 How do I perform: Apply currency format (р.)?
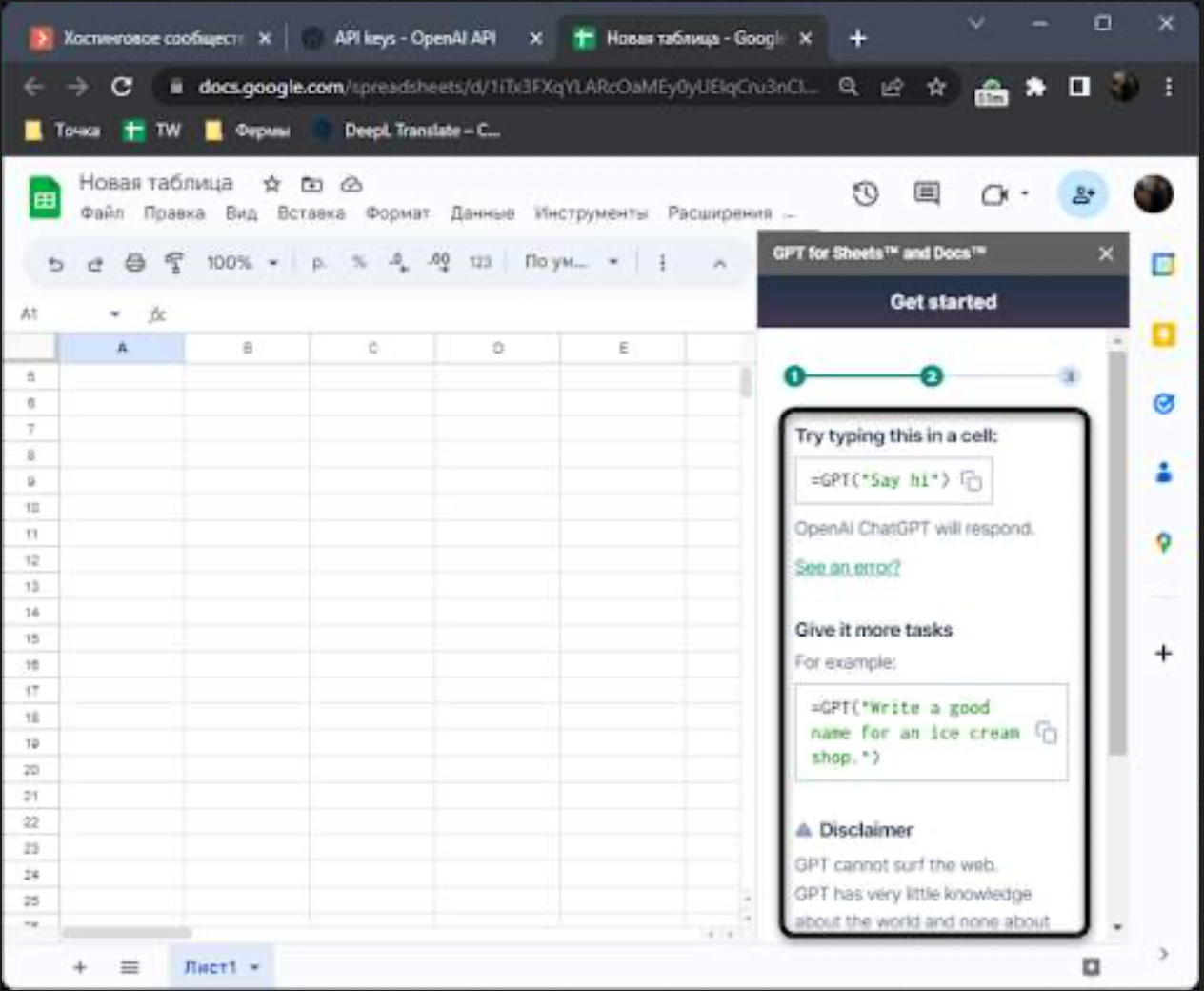pos(319,262)
